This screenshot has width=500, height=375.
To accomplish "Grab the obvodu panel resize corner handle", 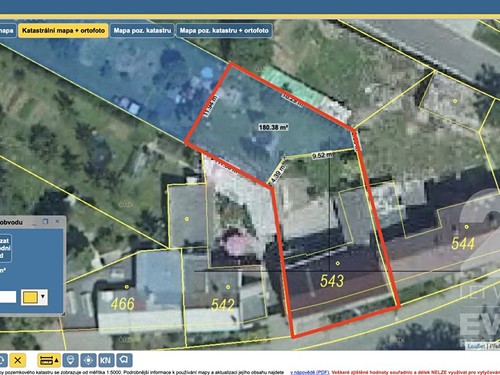I will 63,314.
